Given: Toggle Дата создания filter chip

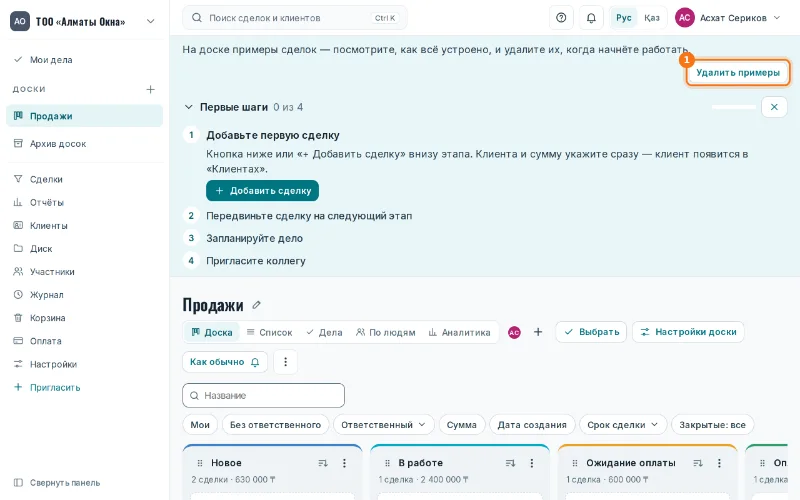Looking at the screenshot, I should click(532, 424).
